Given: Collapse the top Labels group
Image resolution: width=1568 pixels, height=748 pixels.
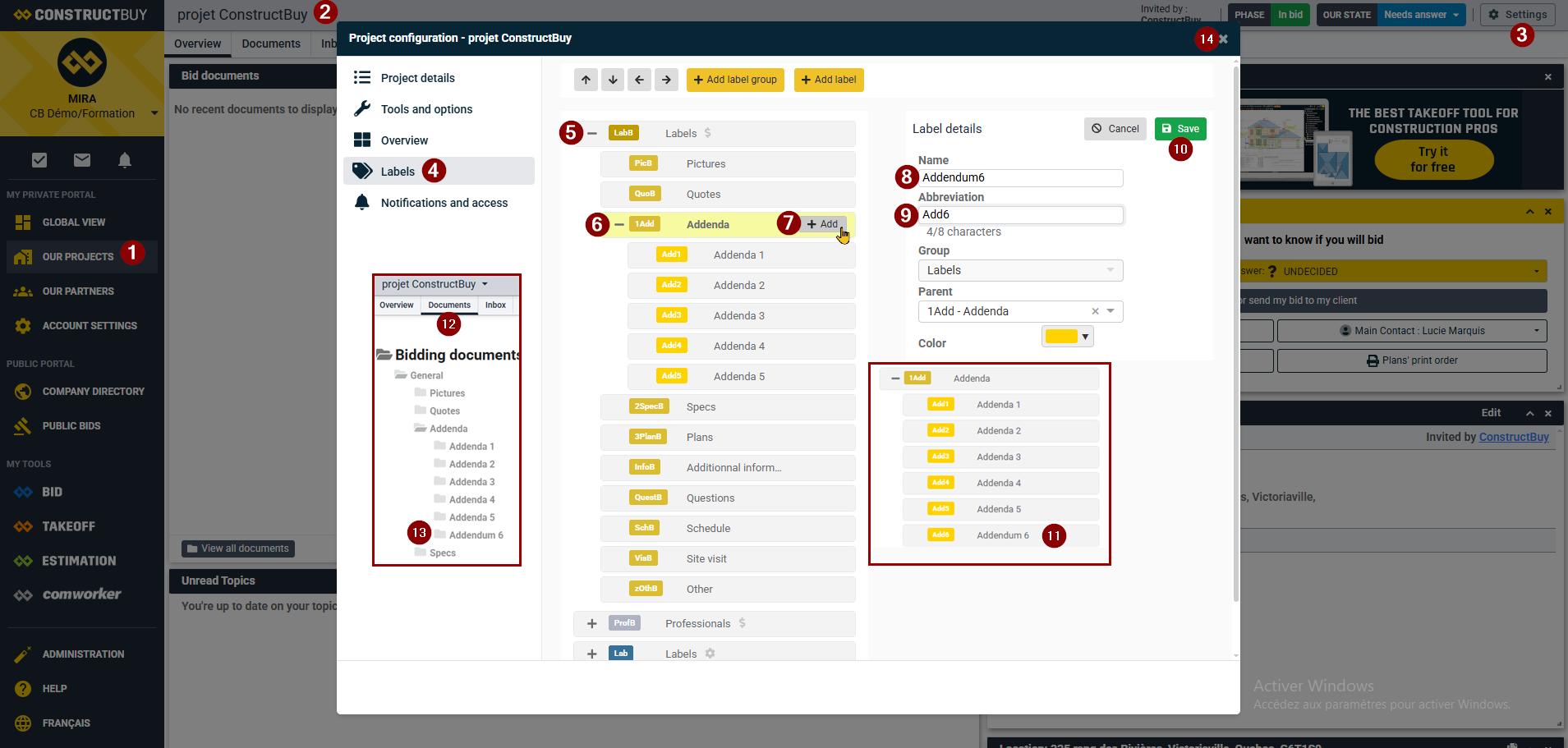Looking at the screenshot, I should pos(592,133).
